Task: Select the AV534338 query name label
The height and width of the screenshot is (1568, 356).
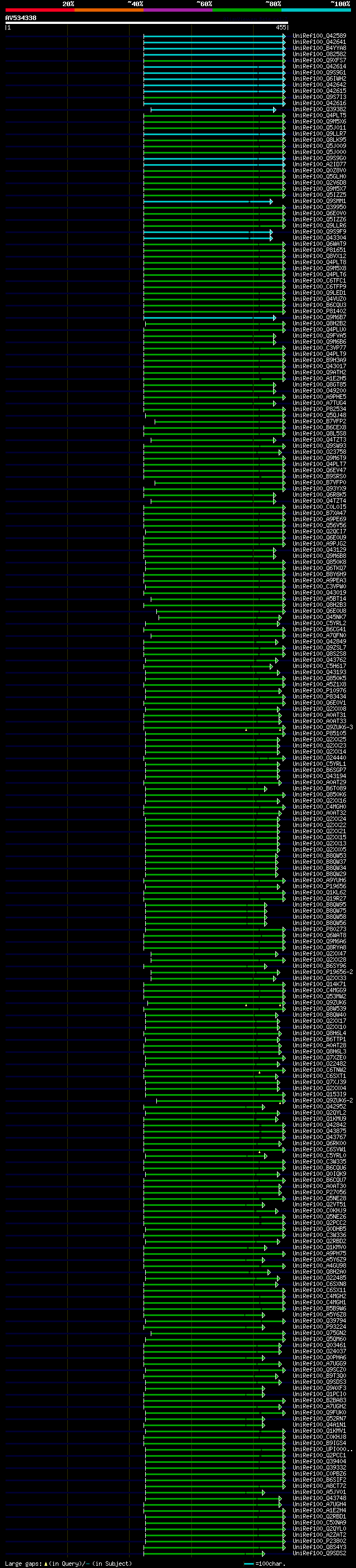Action: [21, 18]
